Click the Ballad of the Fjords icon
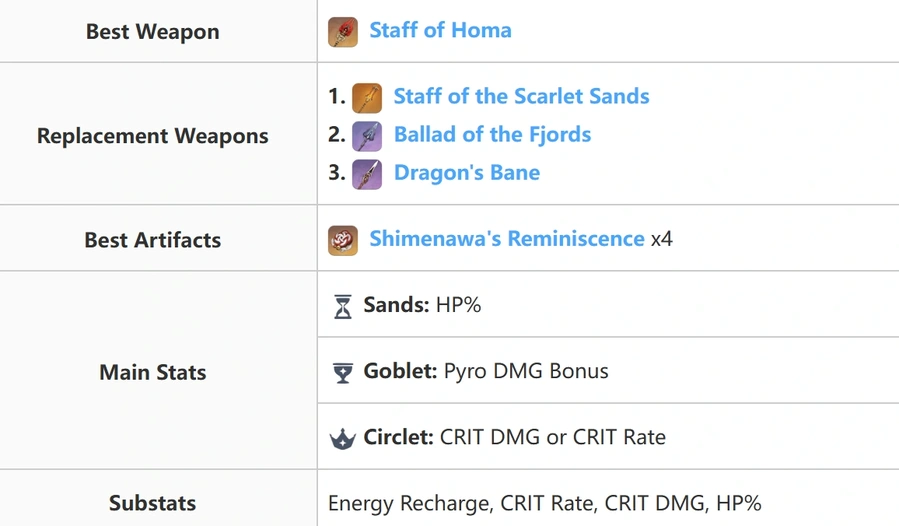 [367, 136]
